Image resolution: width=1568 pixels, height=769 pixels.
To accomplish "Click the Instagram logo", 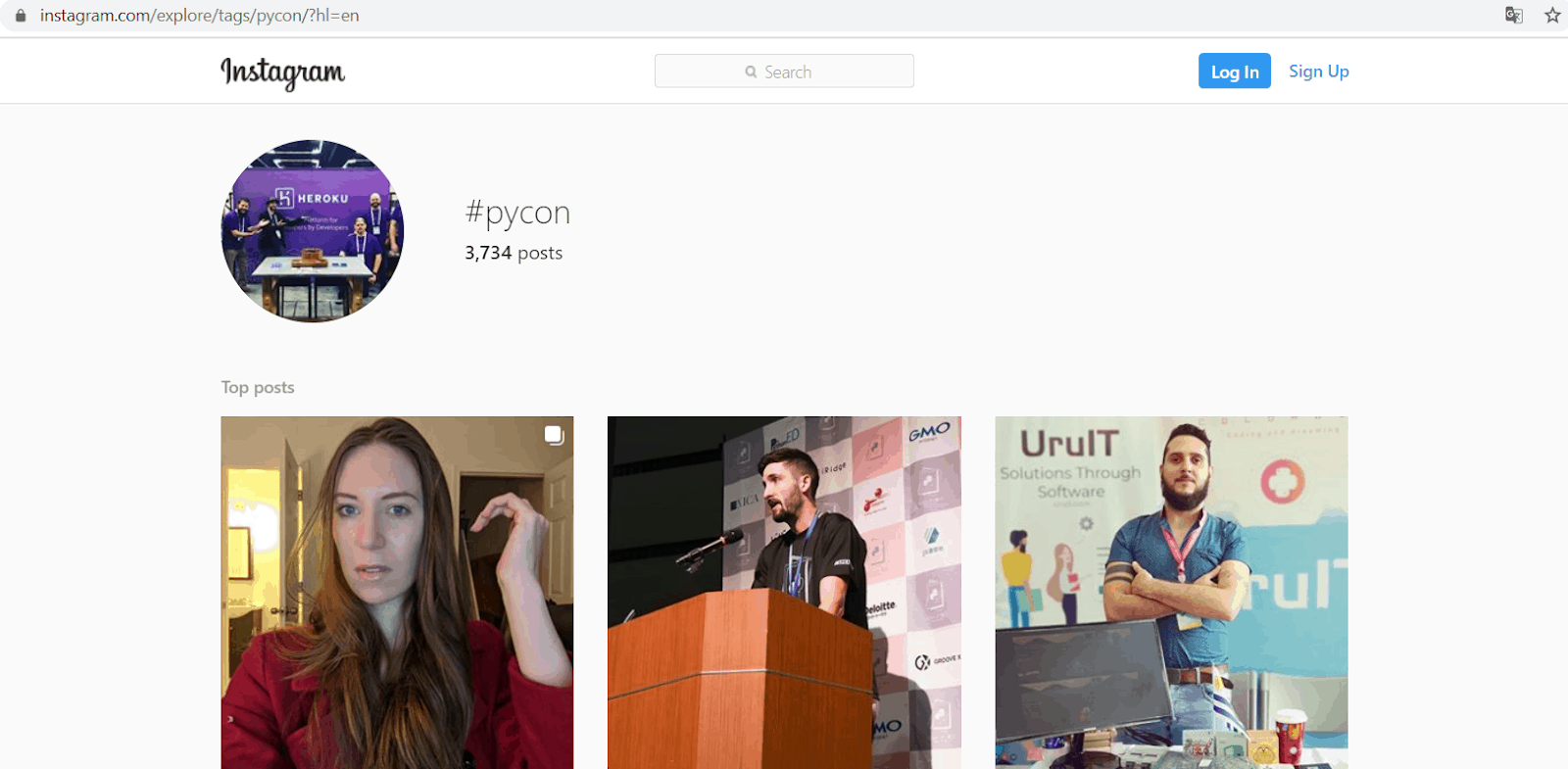I will [282, 72].
